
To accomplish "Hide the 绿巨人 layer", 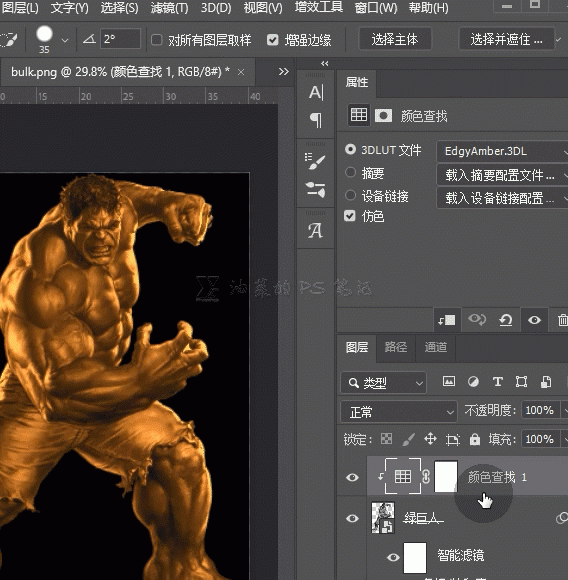I will click(352, 518).
